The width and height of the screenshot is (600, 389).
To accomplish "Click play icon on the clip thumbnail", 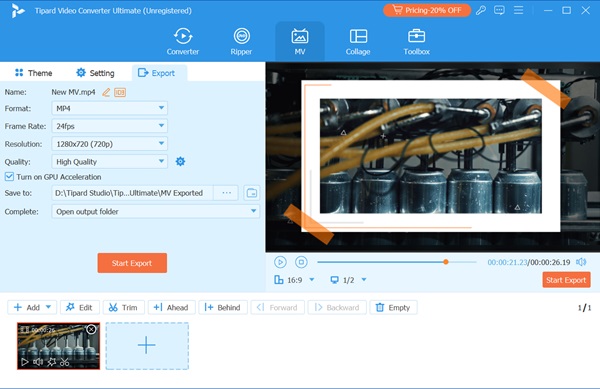I will [25, 362].
